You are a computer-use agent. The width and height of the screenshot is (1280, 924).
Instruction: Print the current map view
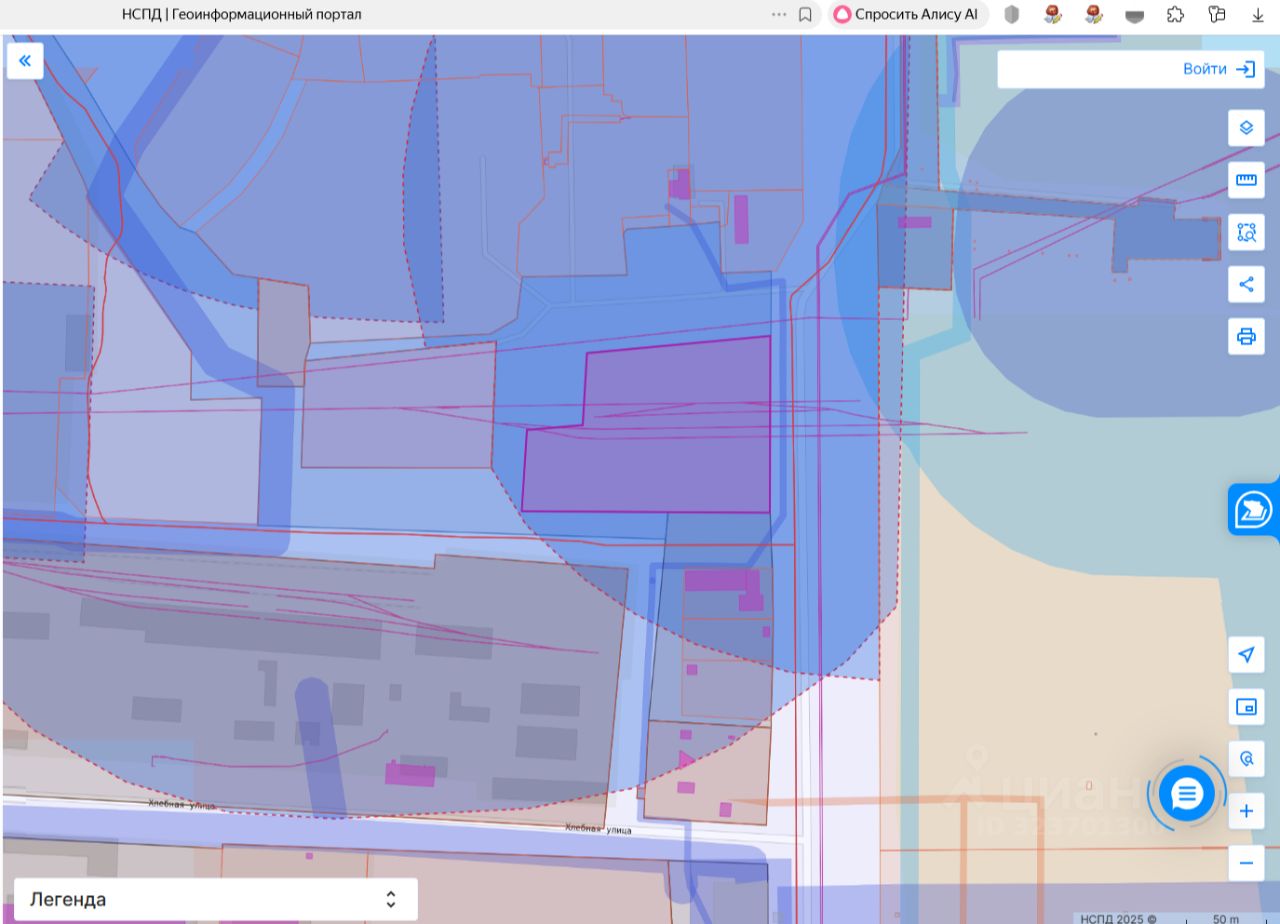coord(1246,336)
